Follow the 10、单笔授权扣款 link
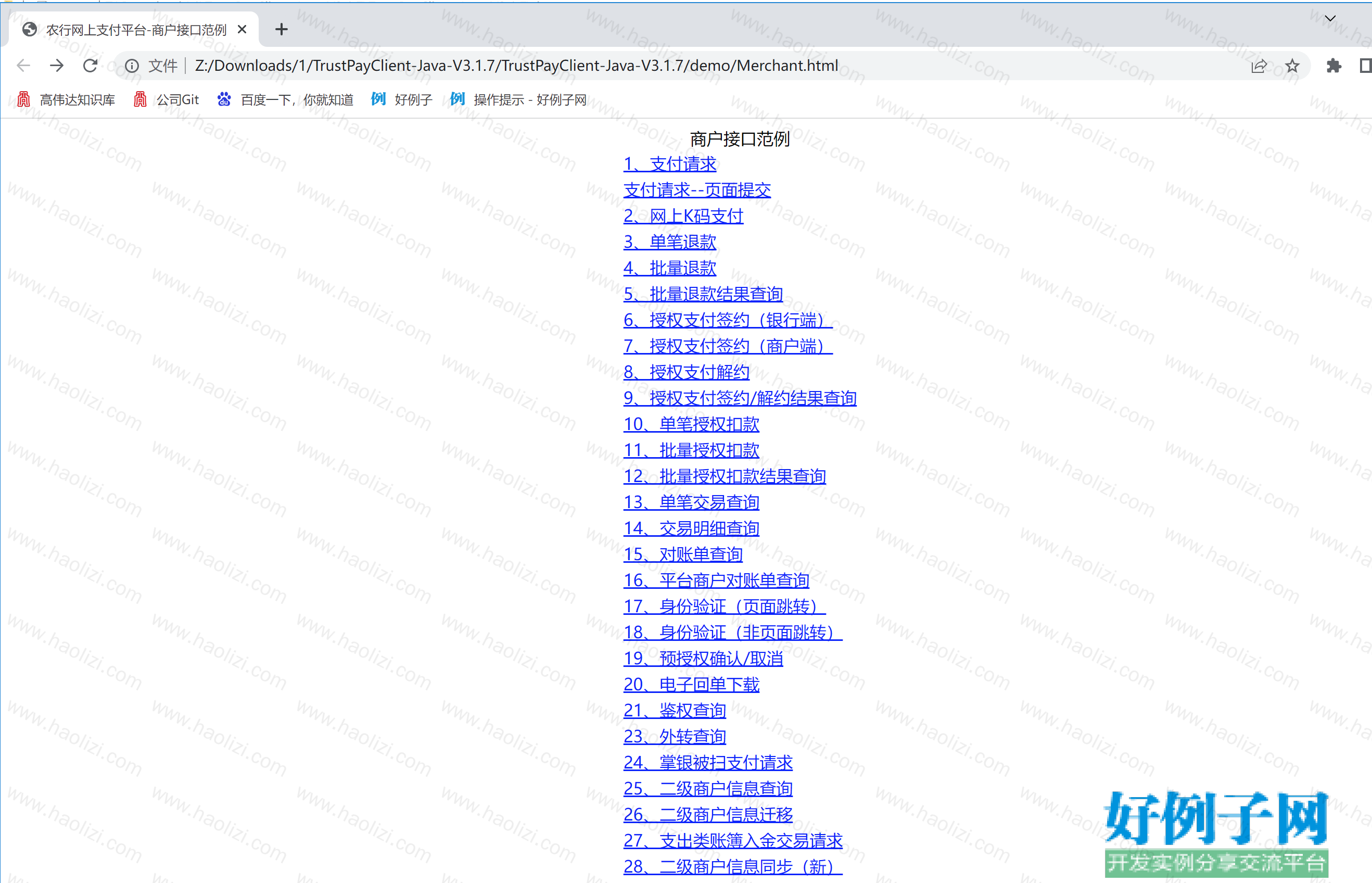Viewport: 1372px width, 883px height. click(691, 424)
